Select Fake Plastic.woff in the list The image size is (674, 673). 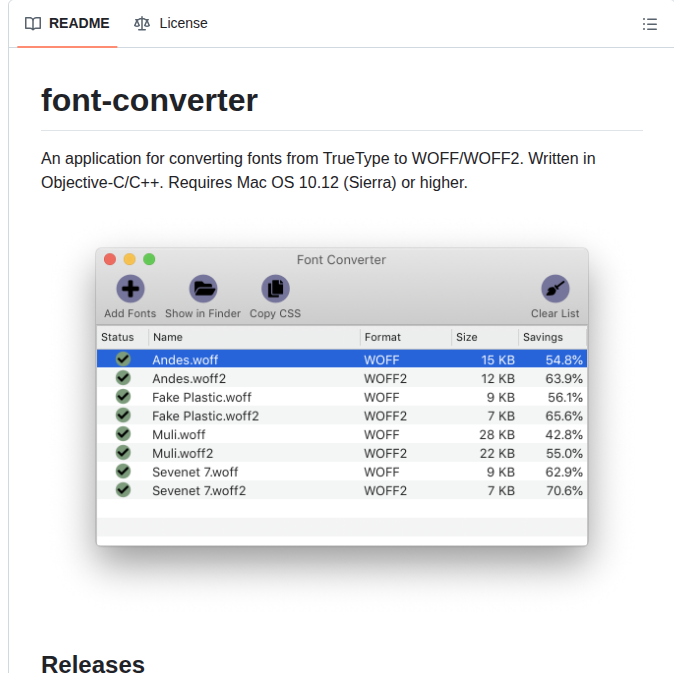click(202, 398)
